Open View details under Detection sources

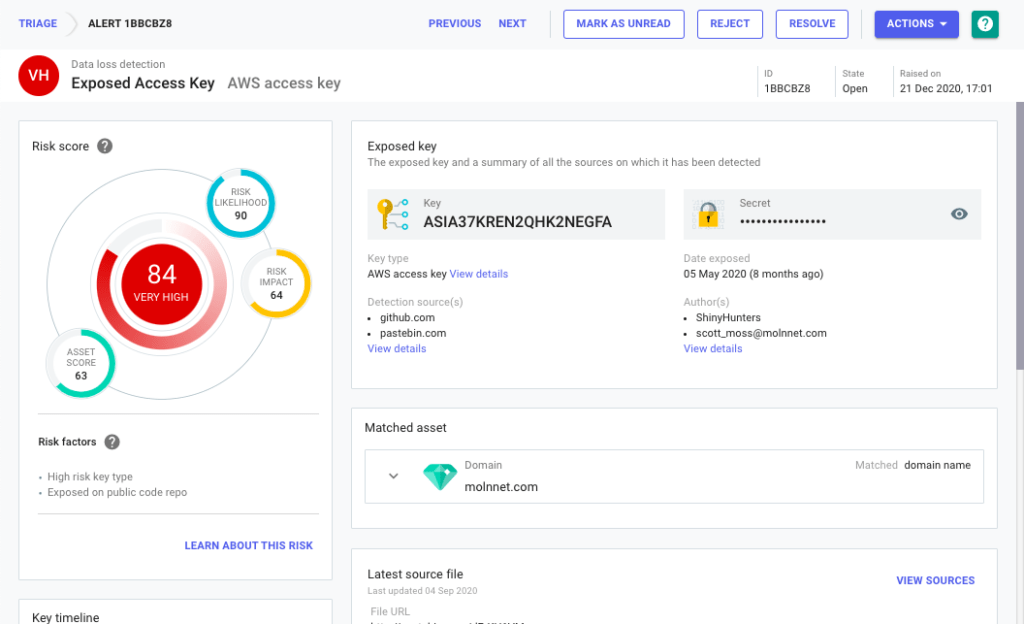[396, 349]
